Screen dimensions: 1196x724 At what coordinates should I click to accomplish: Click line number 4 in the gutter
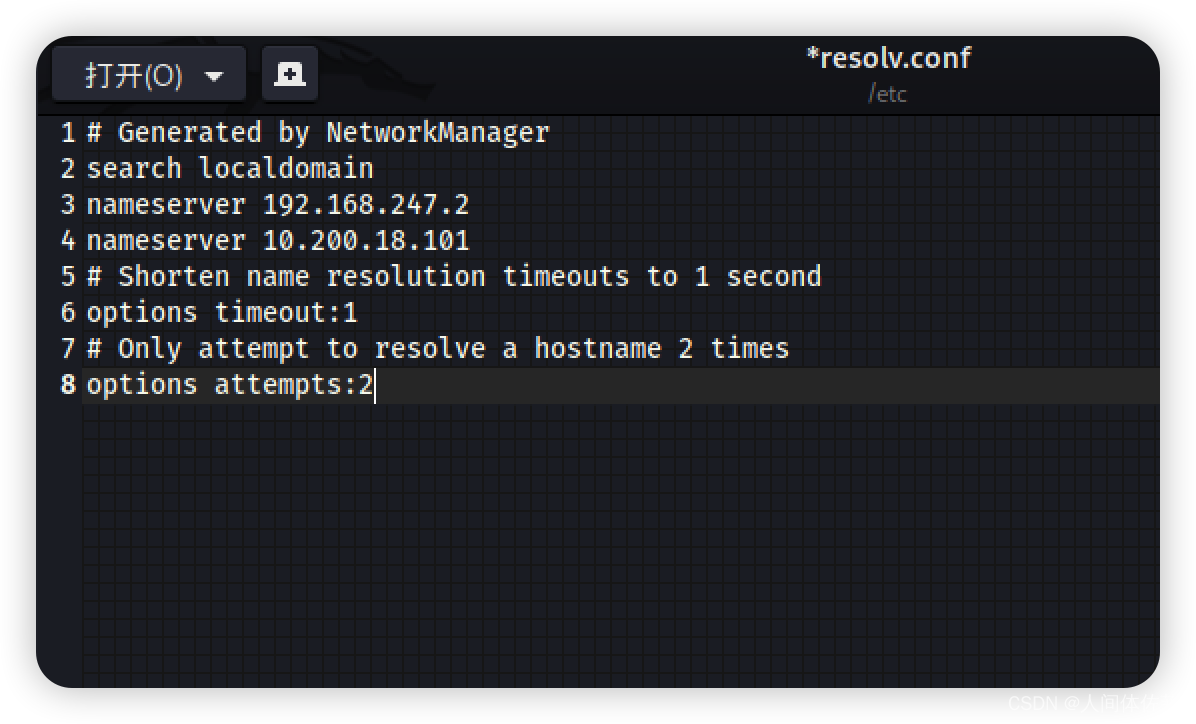(67, 239)
